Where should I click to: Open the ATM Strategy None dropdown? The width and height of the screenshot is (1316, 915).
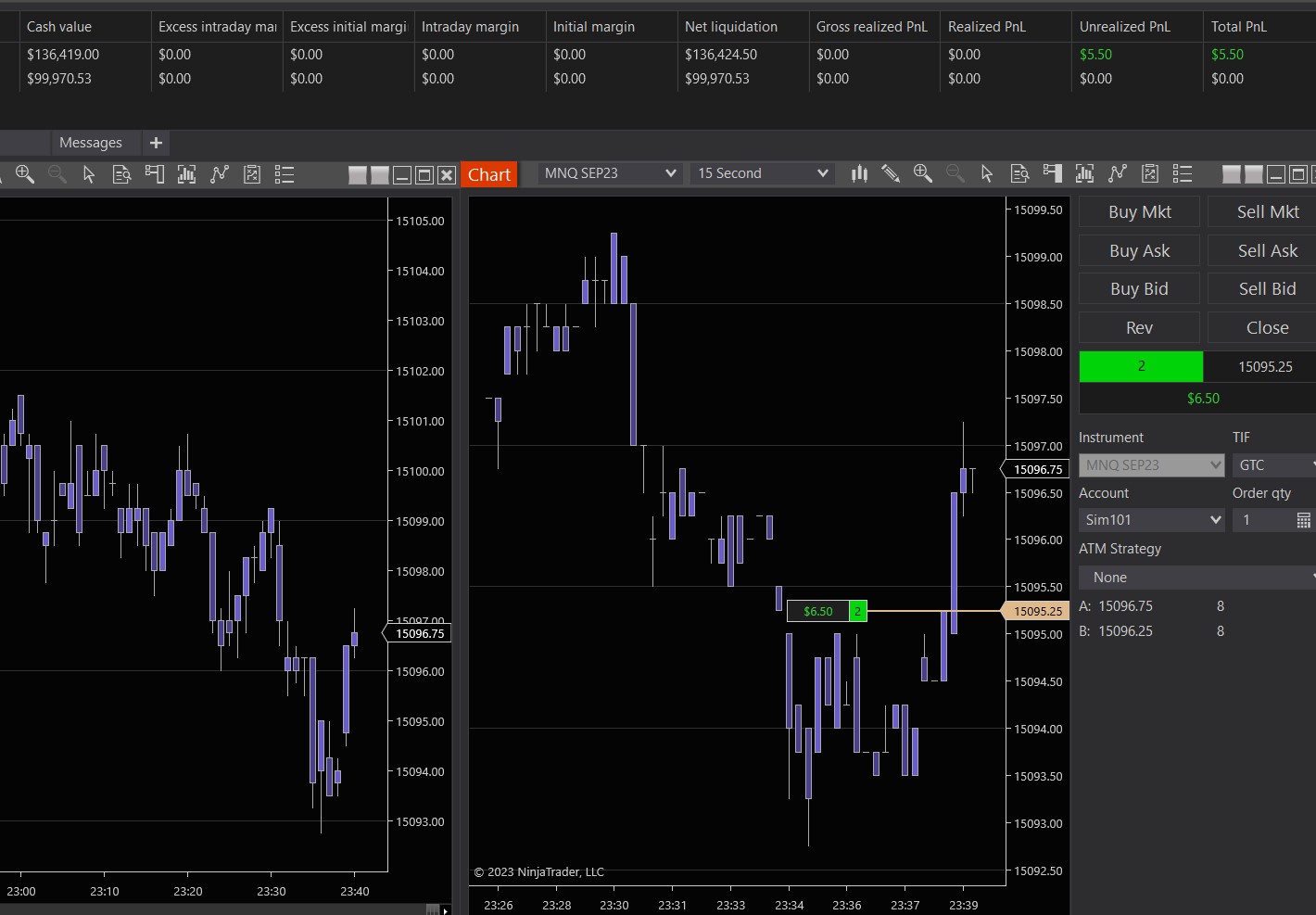1196,578
